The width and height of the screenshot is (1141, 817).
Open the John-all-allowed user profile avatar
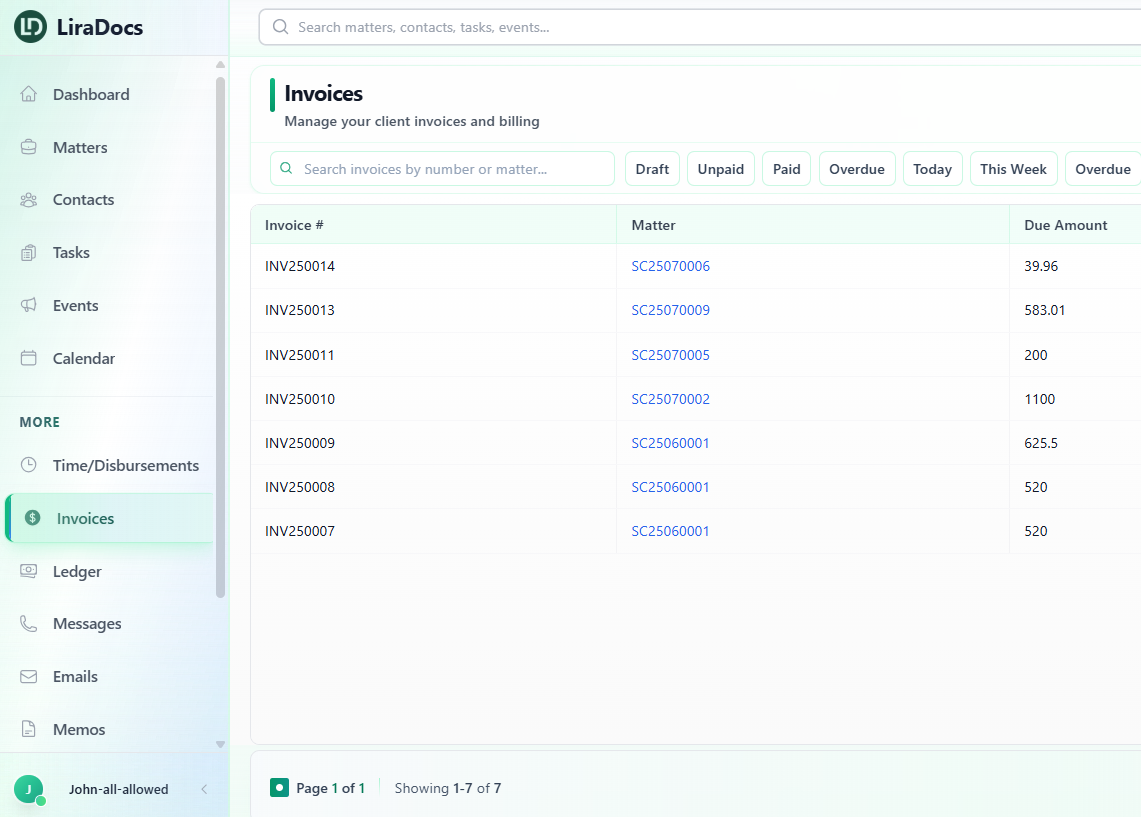(x=28, y=789)
